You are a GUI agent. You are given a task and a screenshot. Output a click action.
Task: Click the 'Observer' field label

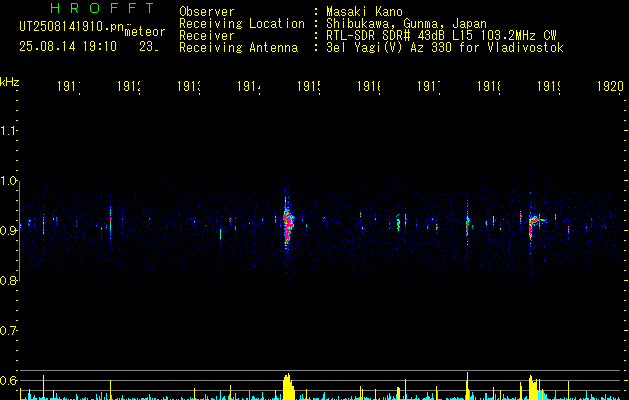click(207, 12)
